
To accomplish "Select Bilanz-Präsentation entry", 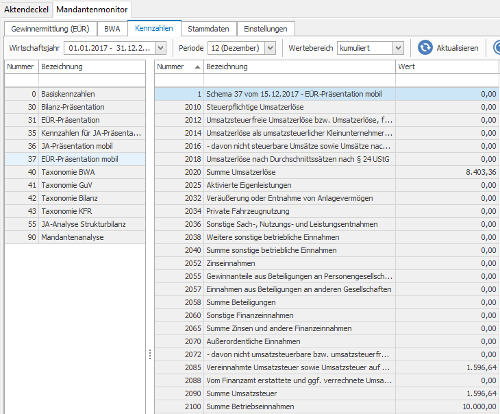I will coord(75,107).
